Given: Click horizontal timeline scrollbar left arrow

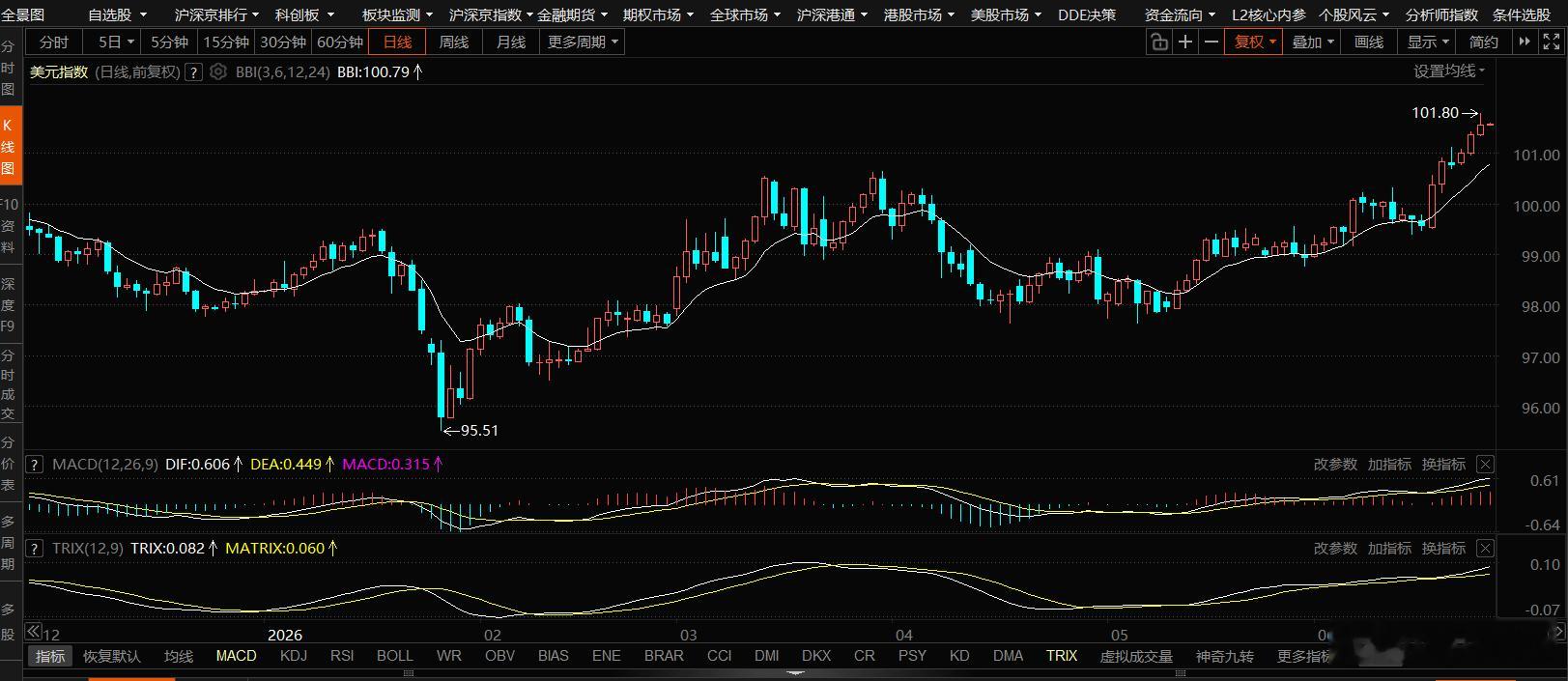Looking at the screenshot, I should (x=33, y=632).
